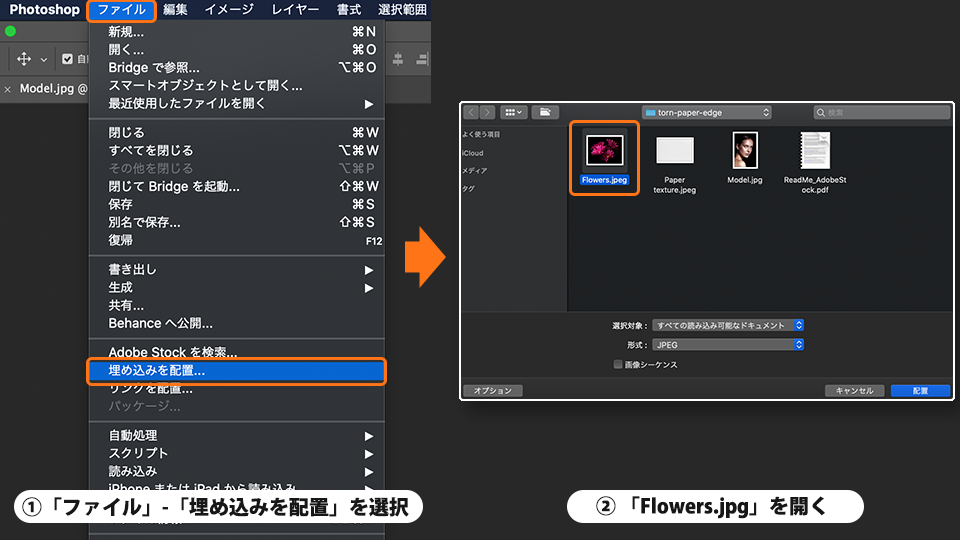The height and width of the screenshot is (540, 960).
Task: Click the タグ sidebar section
Action: (x=468, y=189)
